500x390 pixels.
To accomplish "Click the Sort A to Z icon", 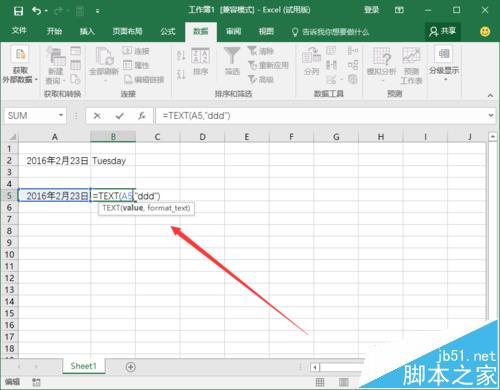I will (x=181, y=56).
